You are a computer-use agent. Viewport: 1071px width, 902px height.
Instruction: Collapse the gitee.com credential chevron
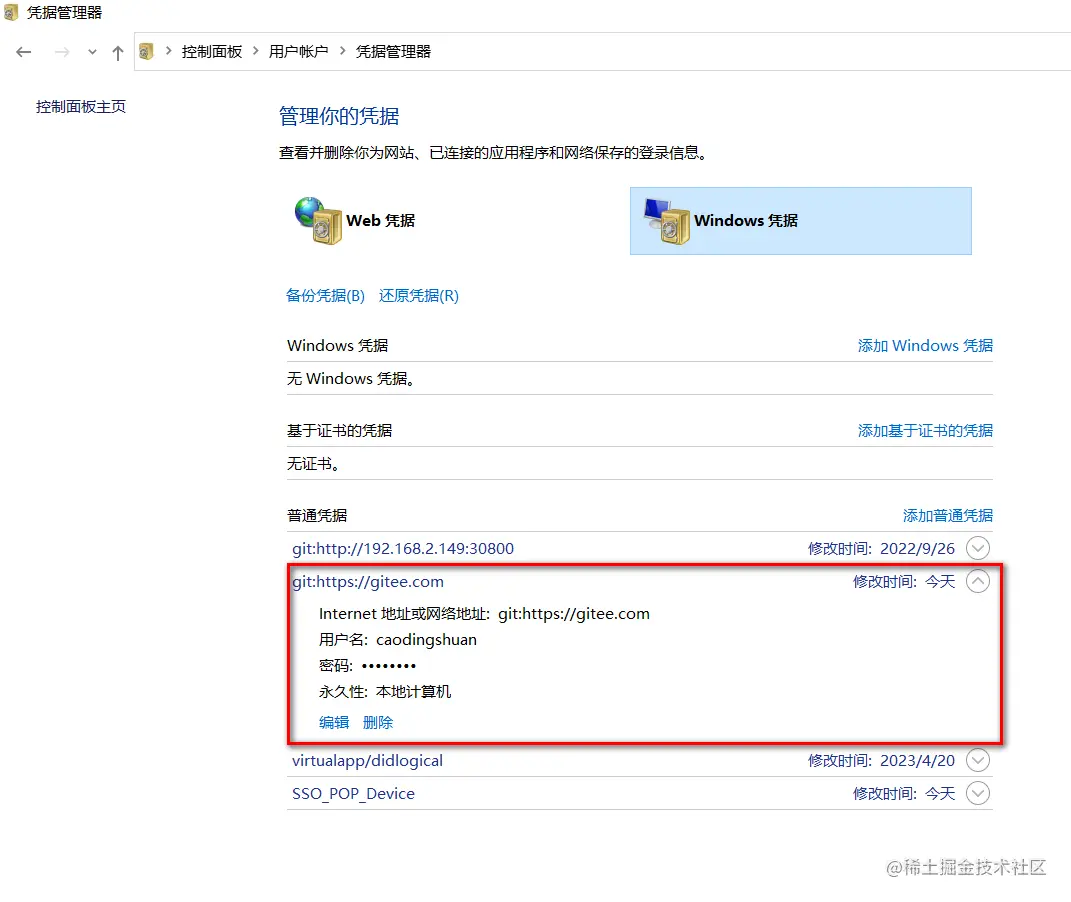(978, 581)
